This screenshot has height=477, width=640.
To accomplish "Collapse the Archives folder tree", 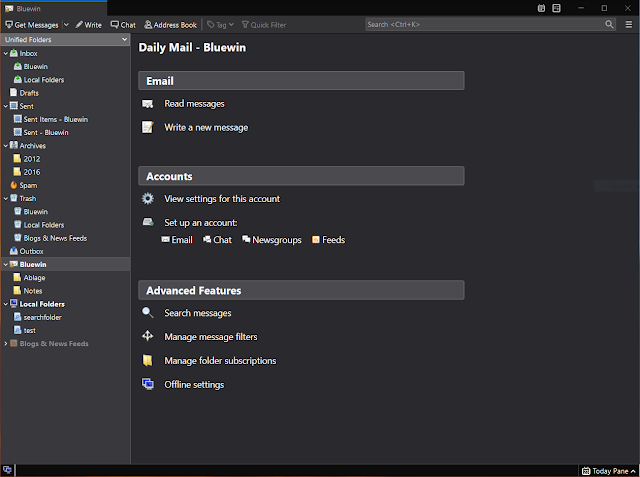I will click(5, 146).
